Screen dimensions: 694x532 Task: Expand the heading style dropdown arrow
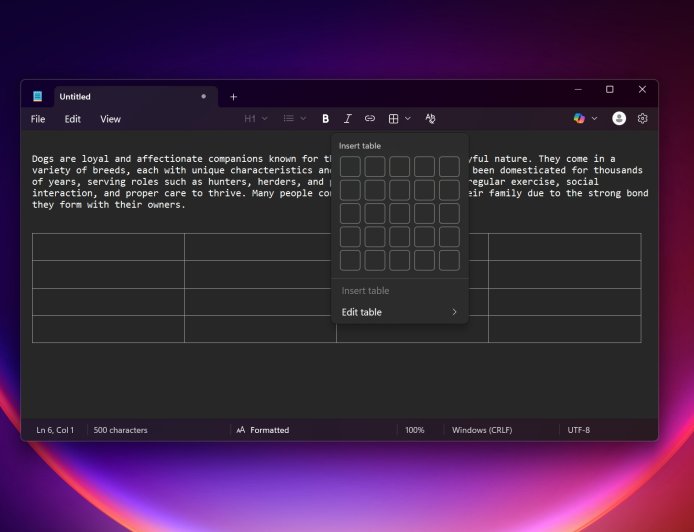point(265,119)
